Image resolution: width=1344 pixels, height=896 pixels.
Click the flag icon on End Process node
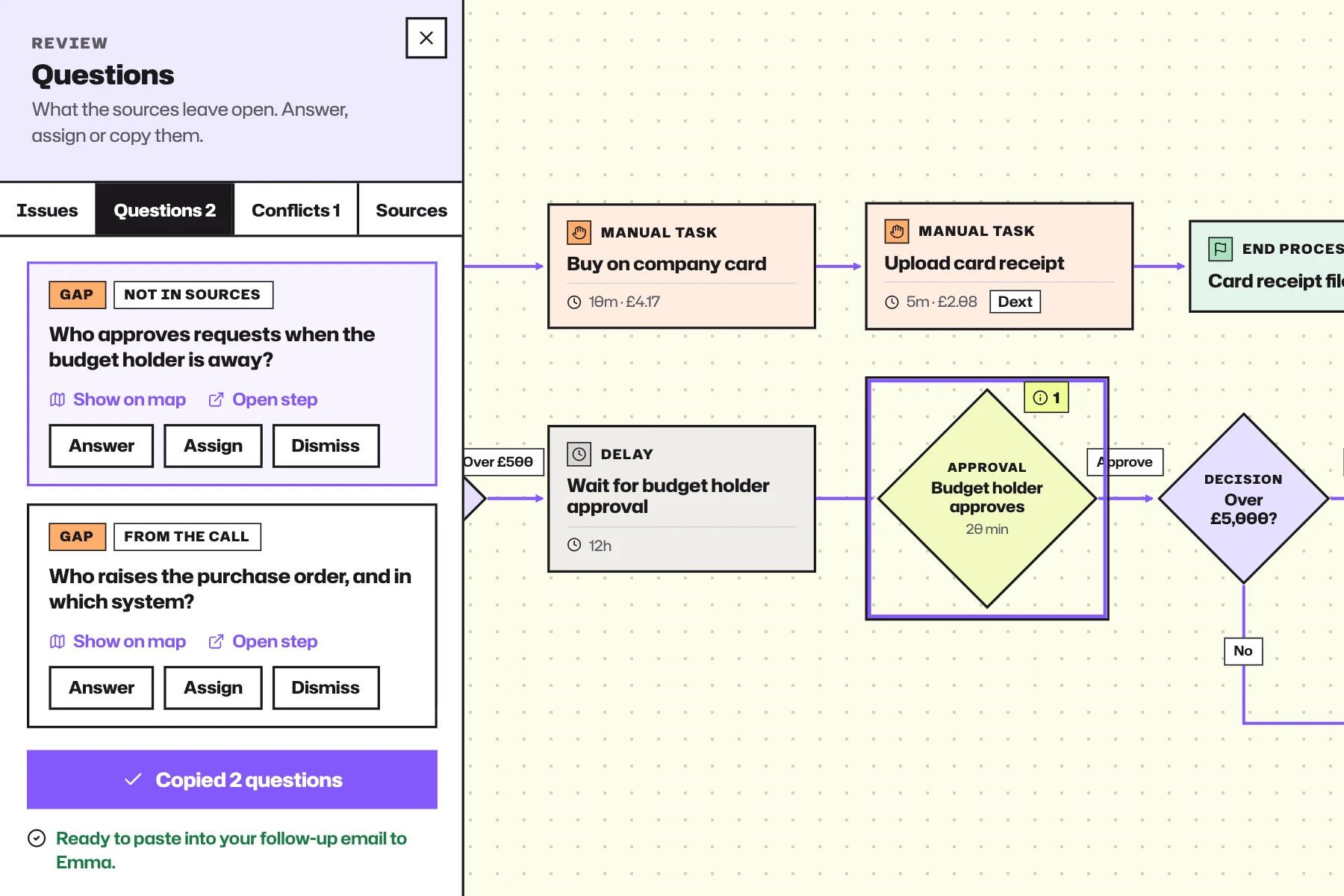(x=1220, y=249)
